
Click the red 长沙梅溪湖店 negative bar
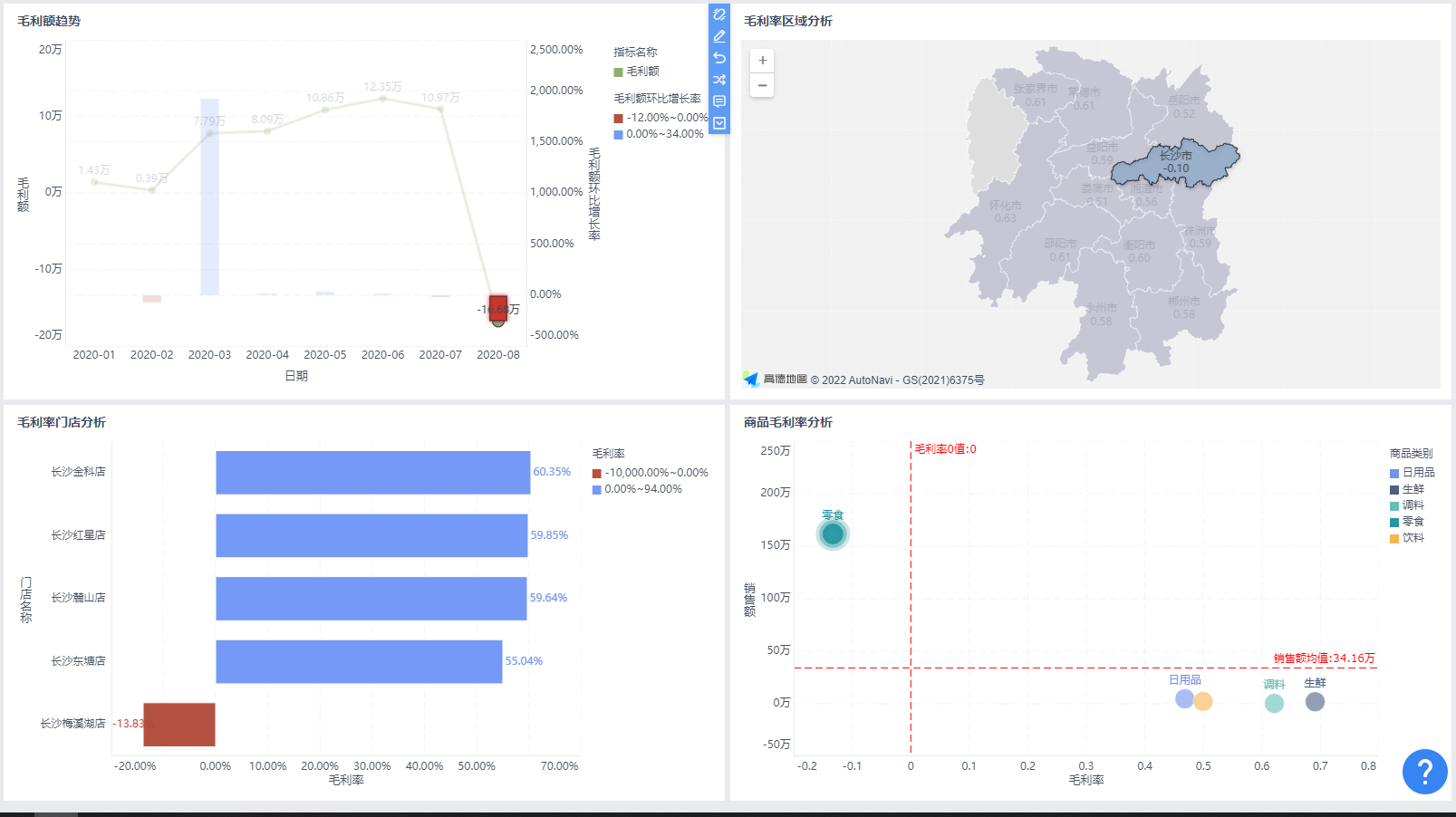[179, 724]
